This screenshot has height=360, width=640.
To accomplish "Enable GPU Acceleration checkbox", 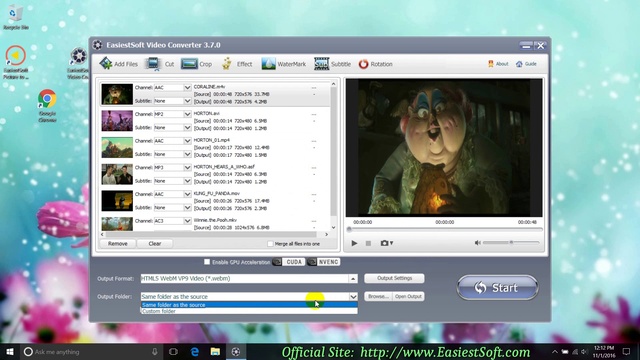I will (x=207, y=262).
